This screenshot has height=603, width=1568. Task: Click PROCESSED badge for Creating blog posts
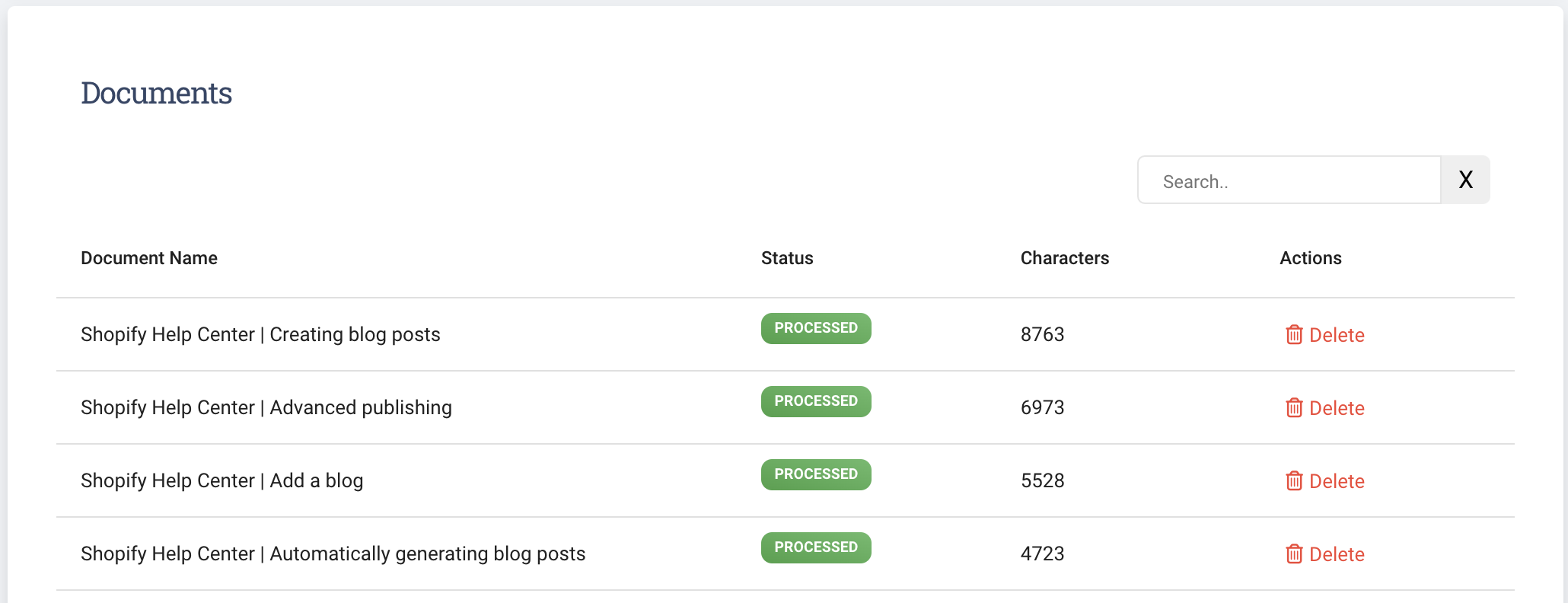click(x=816, y=328)
